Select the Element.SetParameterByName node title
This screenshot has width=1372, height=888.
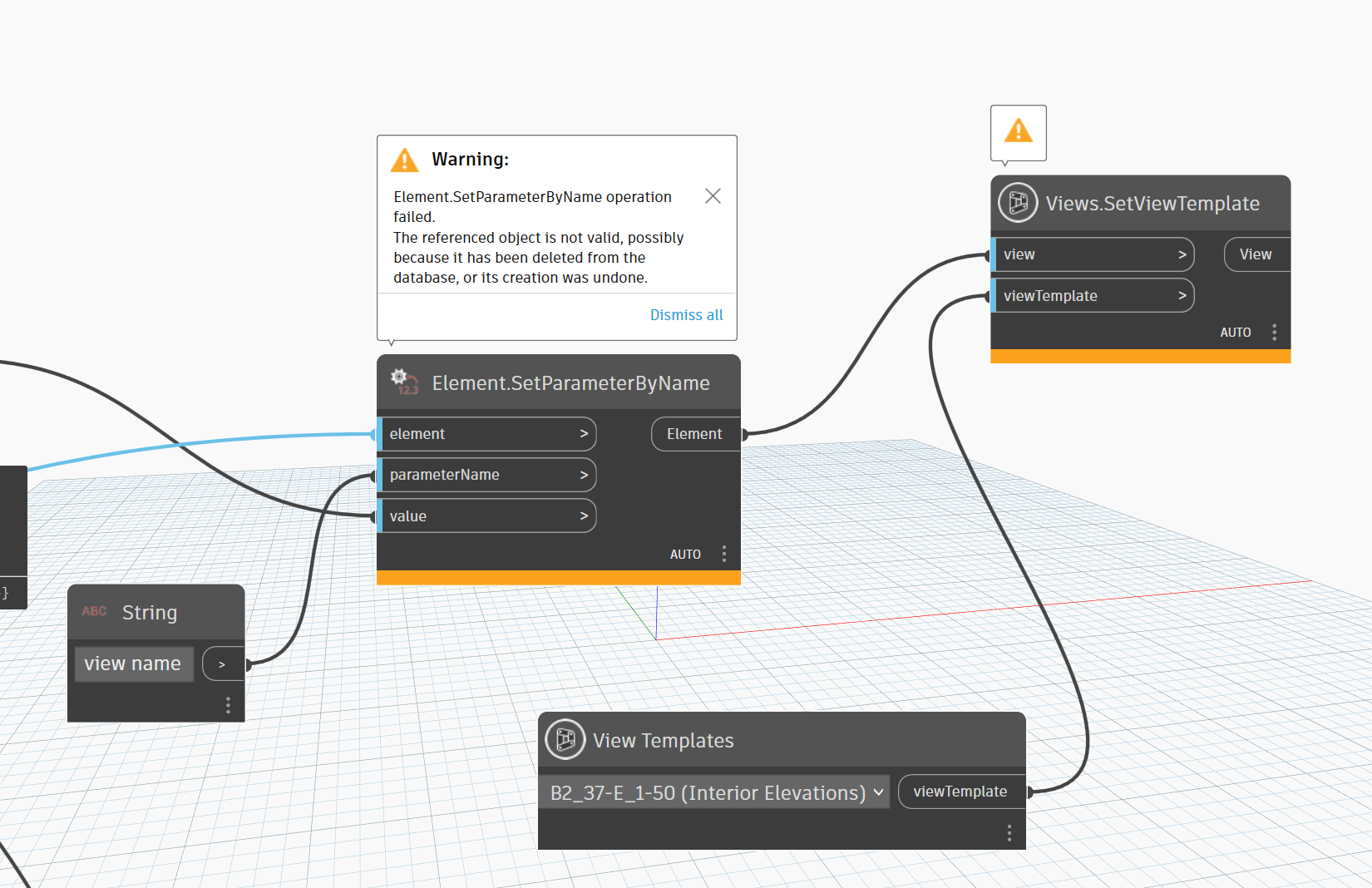tap(570, 383)
